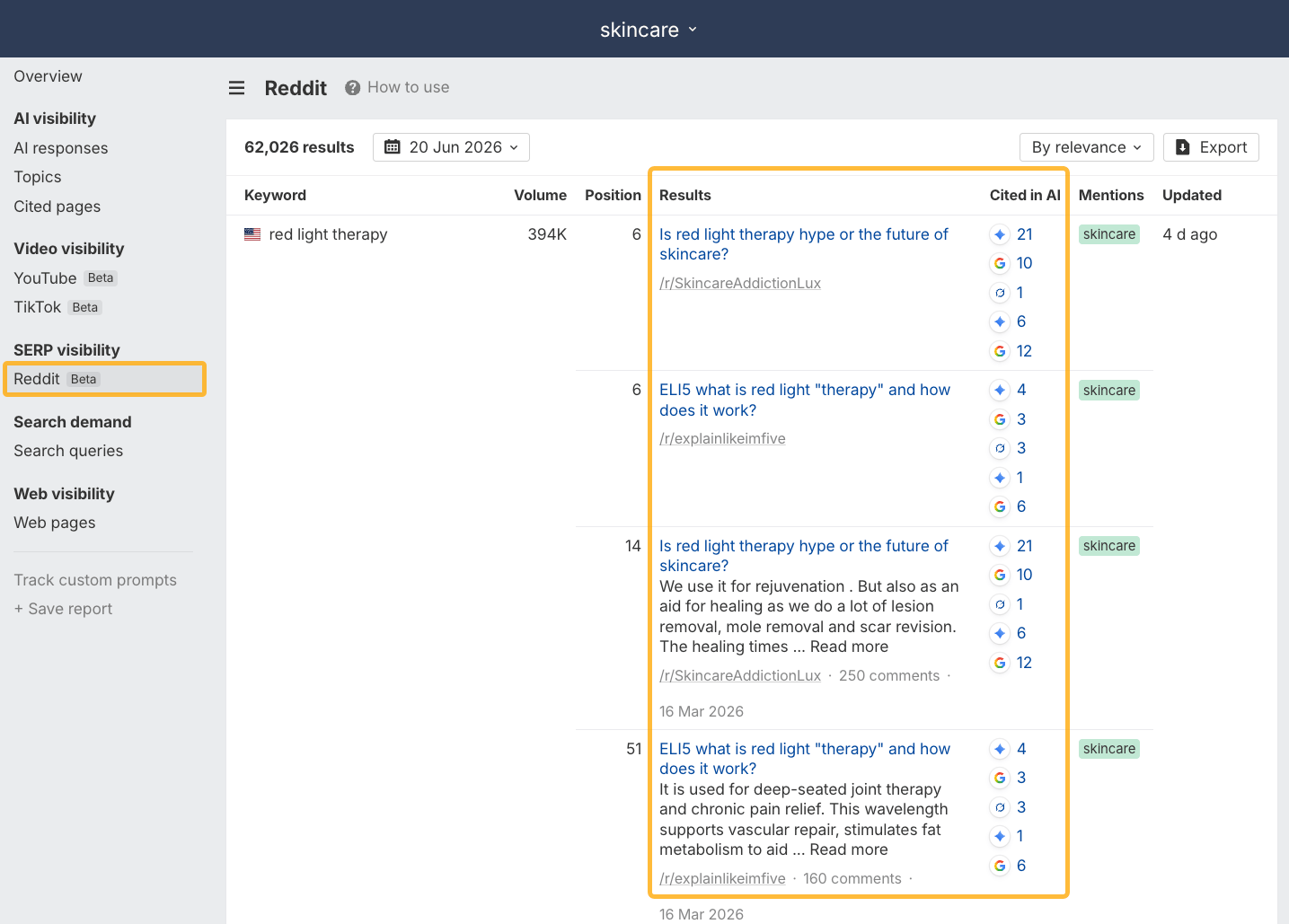The image size is (1289, 924).
Task: Open Cited pages in sidebar
Action: (x=57, y=207)
